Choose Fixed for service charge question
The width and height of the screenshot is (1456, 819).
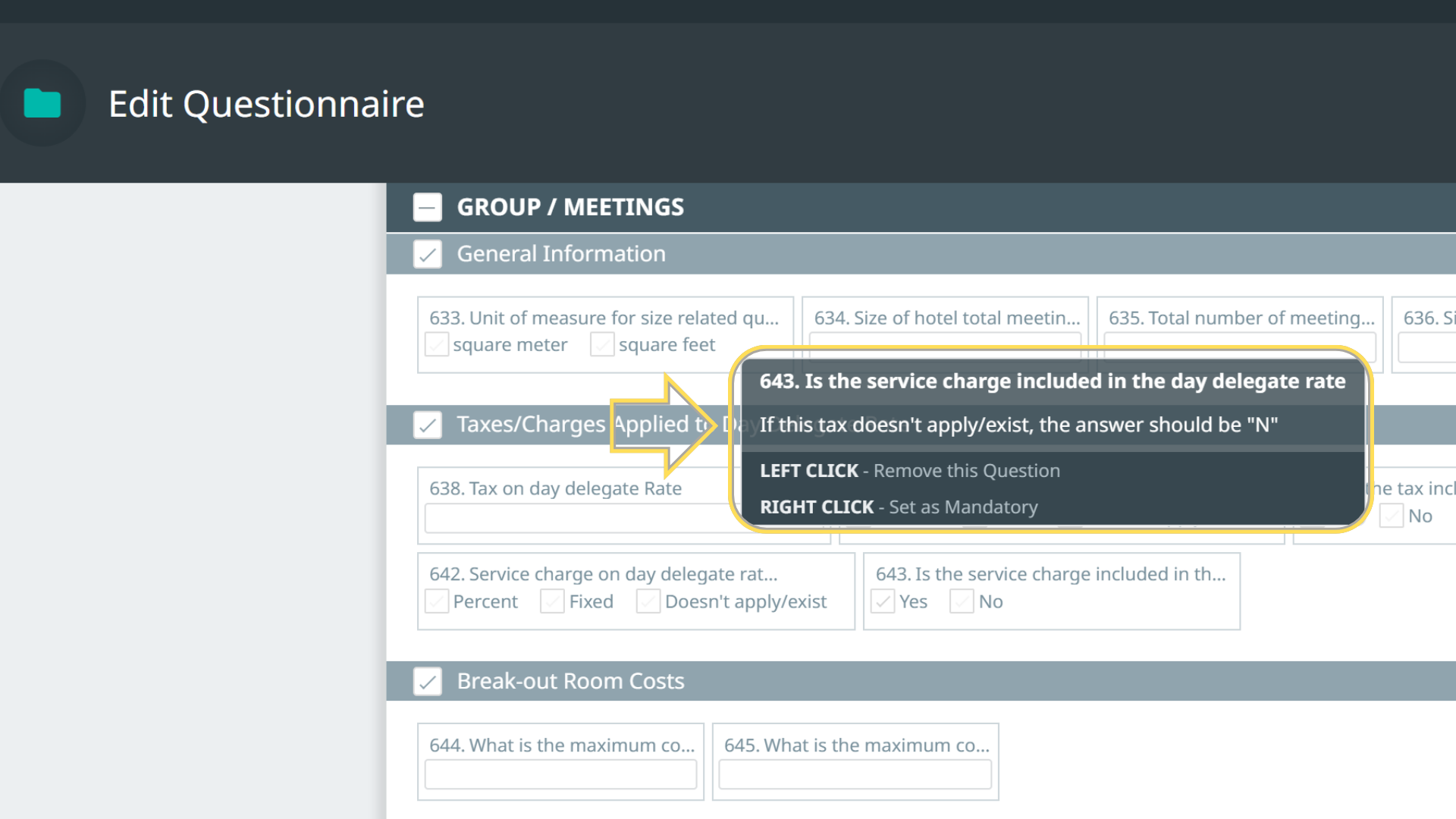pos(552,601)
